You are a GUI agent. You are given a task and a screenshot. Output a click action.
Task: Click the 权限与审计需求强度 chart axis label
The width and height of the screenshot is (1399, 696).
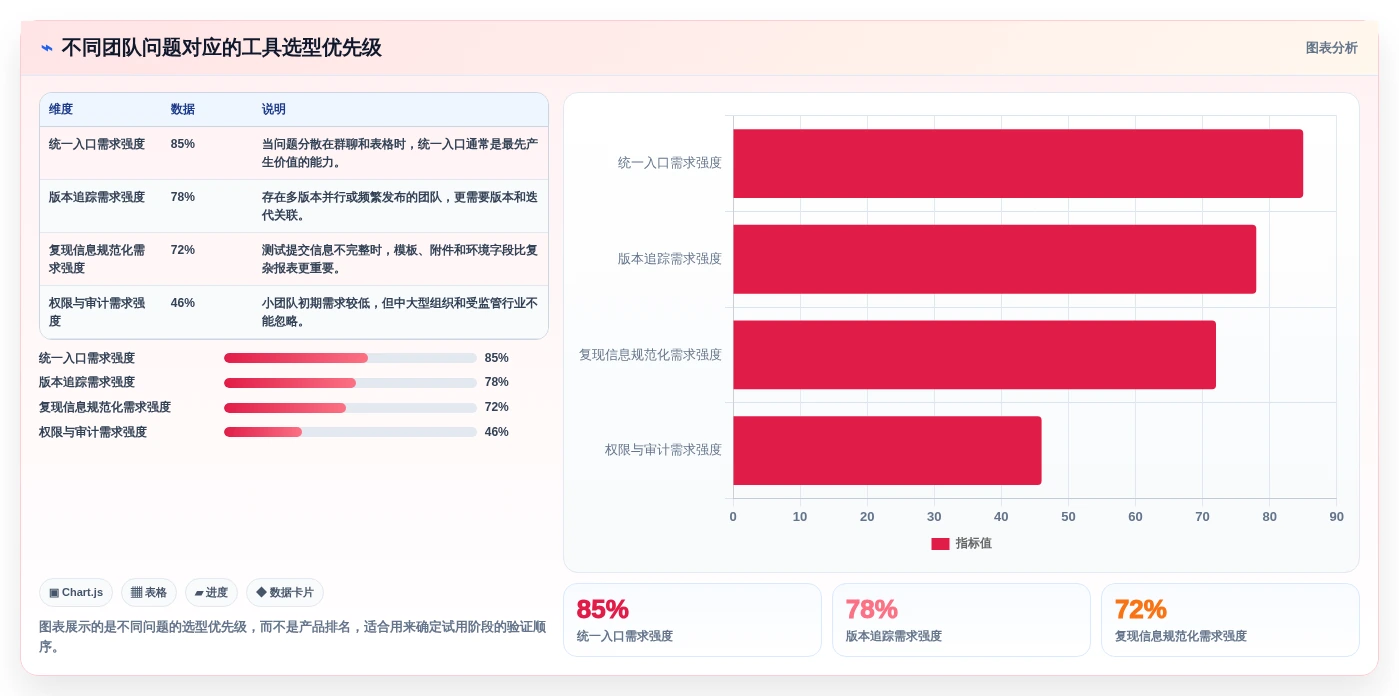pyautogui.click(x=663, y=450)
